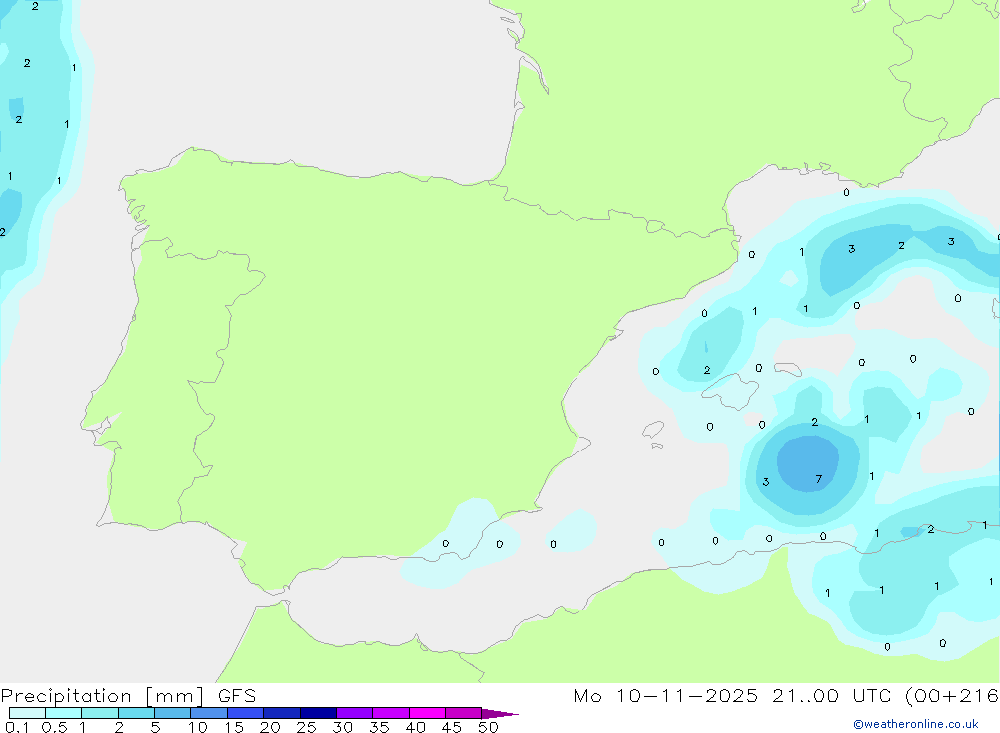Open the weatheronline.co.uk copyright link

click(916, 724)
